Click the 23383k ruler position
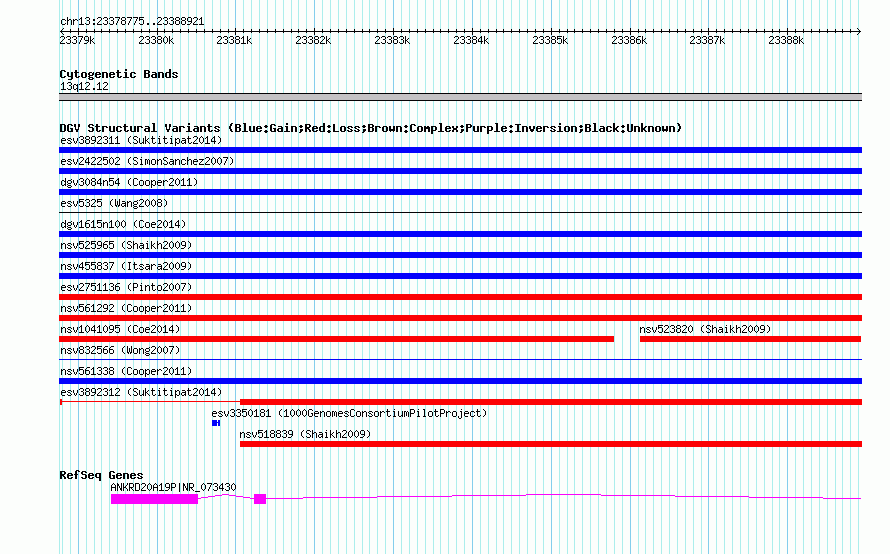The height and width of the screenshot is (554, 890). coord(392,40)
